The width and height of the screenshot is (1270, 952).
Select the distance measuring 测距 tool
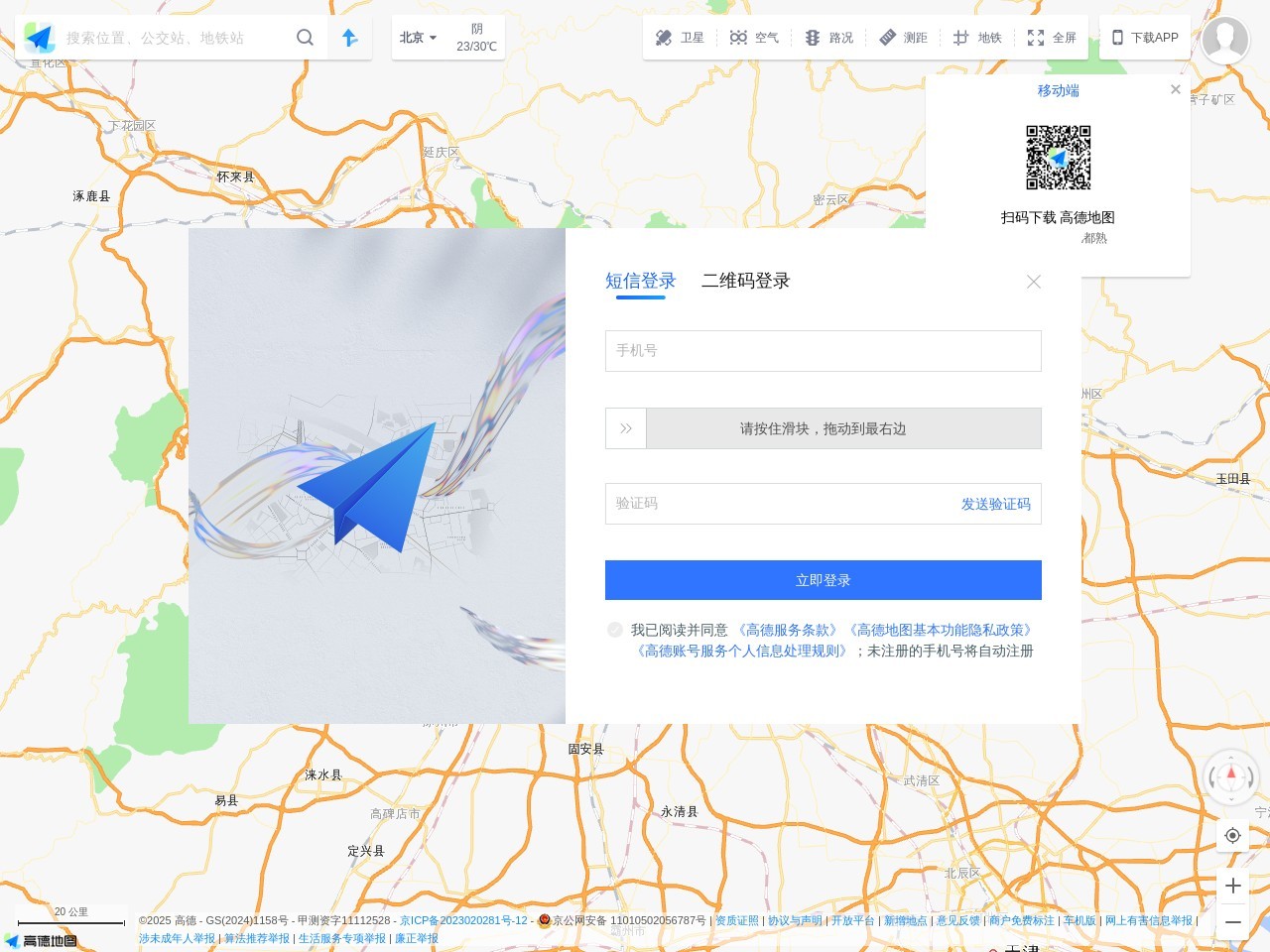click(x=903, y=38)
